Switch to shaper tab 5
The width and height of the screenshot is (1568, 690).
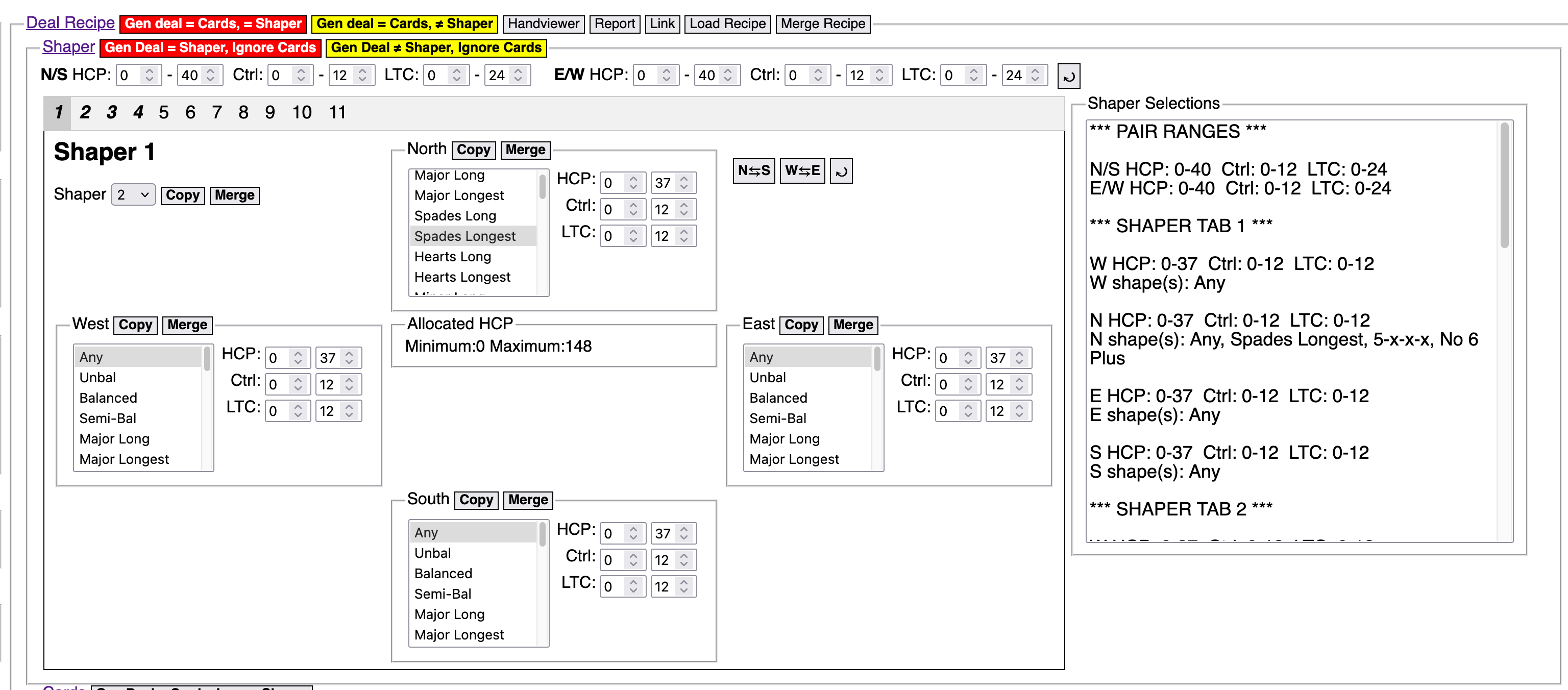(x=163, y=113)
